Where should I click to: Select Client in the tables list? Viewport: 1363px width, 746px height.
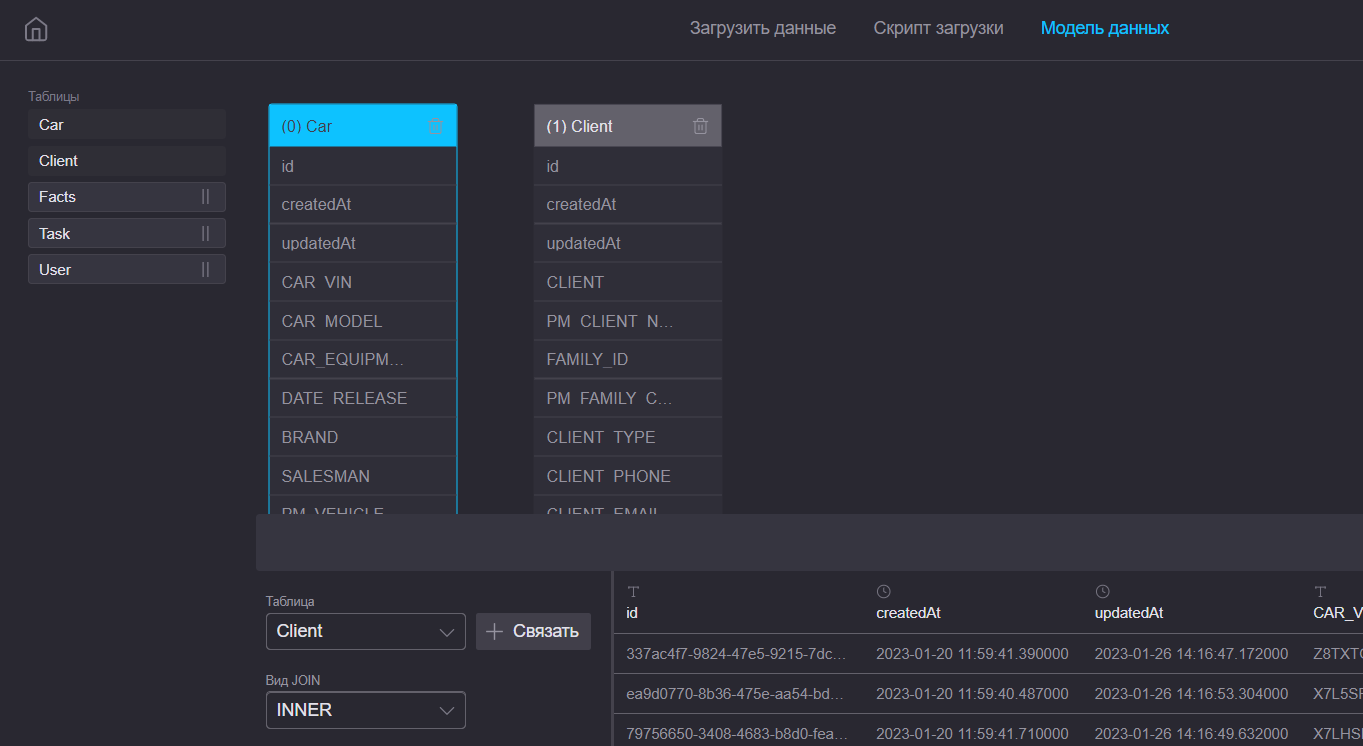pyautogui.click(x=127, y=161)
